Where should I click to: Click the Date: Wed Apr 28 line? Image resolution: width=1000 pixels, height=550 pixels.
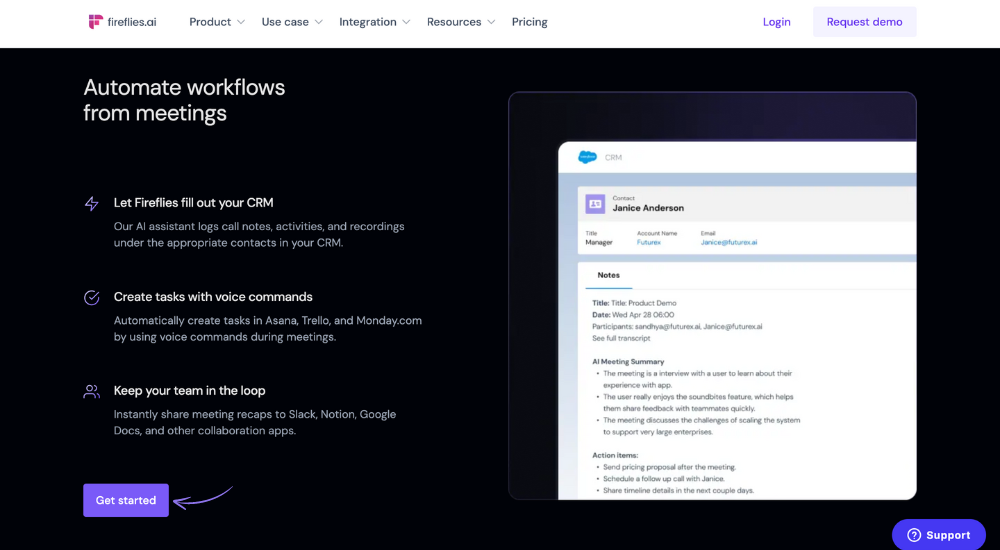coord(633,315)
